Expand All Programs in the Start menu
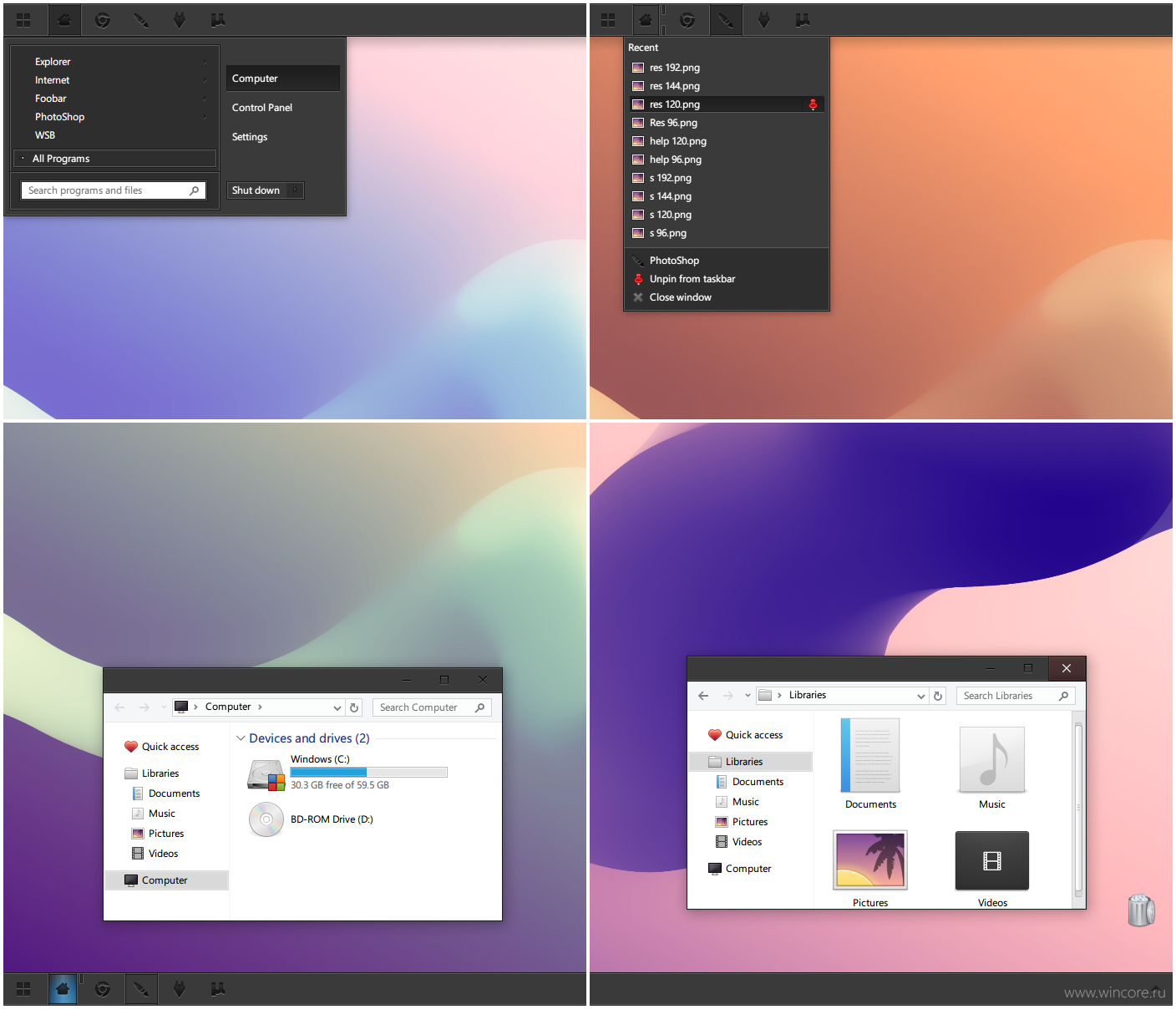 pos(115,159)
